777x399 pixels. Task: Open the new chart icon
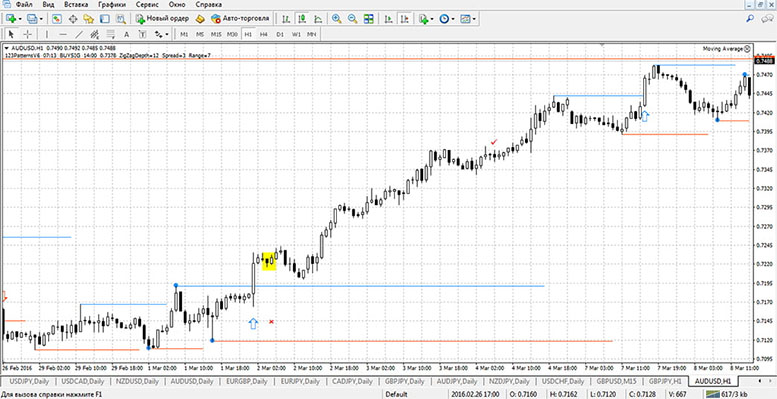coord(10,19)
